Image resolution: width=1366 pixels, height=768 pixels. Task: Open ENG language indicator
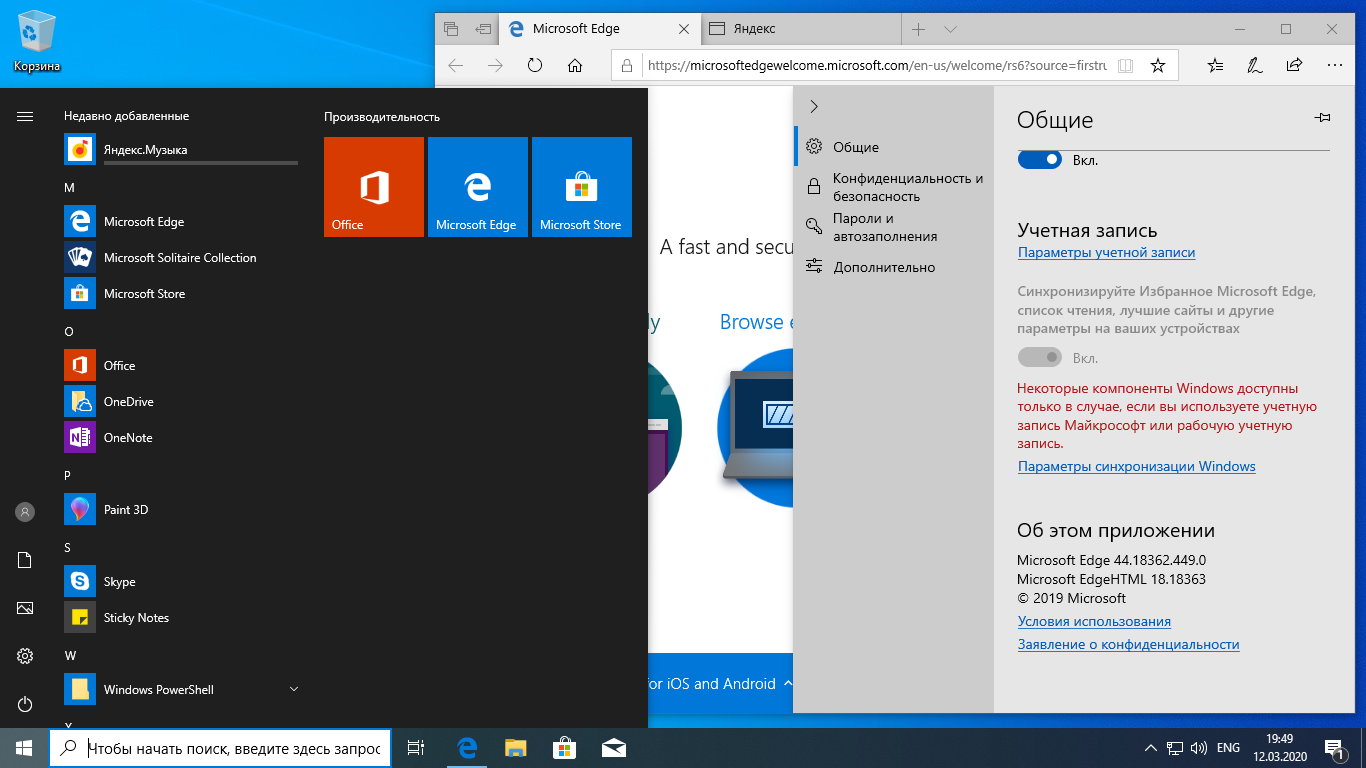[x=1228, y=748]
